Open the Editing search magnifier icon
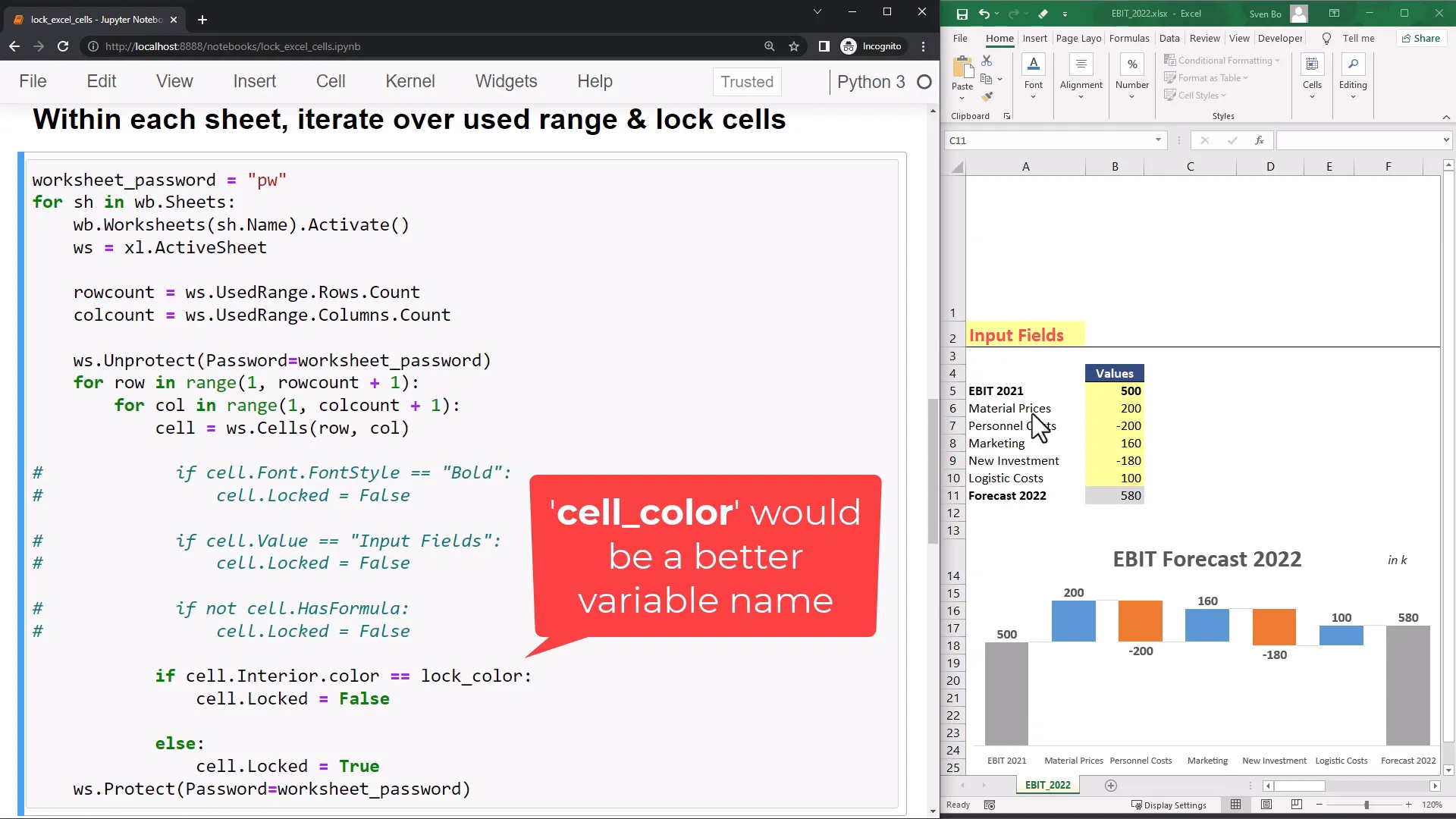 pyautogui.click(x=1354, y=64)
